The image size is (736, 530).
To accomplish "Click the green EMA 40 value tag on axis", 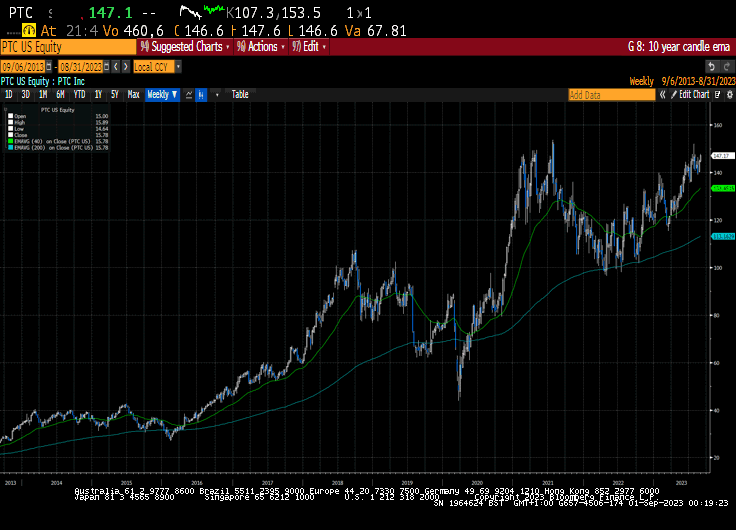I will point(723,188).
